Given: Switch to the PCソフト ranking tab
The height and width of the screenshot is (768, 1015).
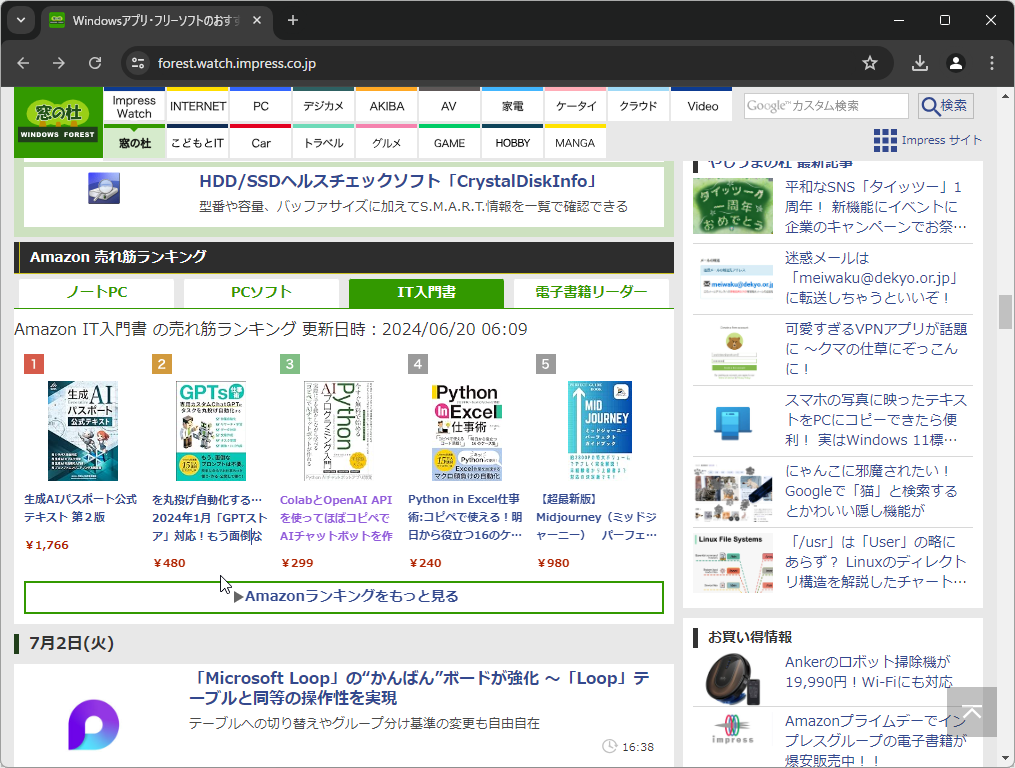Looking at the screenshot, I should (x=260, y=293).
